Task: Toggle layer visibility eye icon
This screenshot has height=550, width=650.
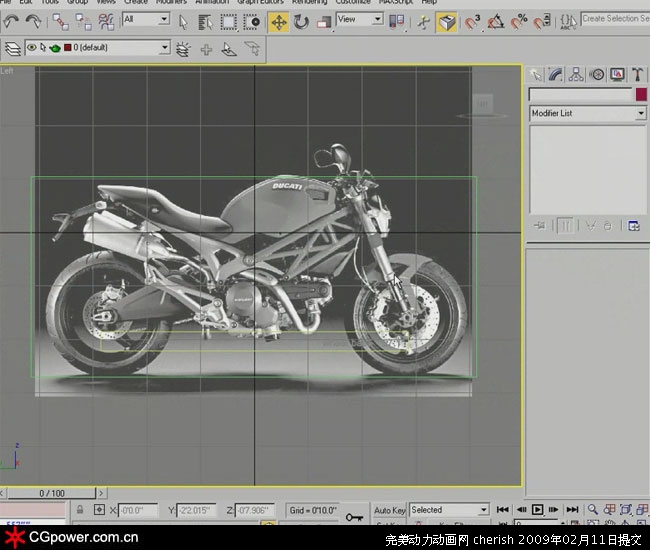Action: point(32,48)
